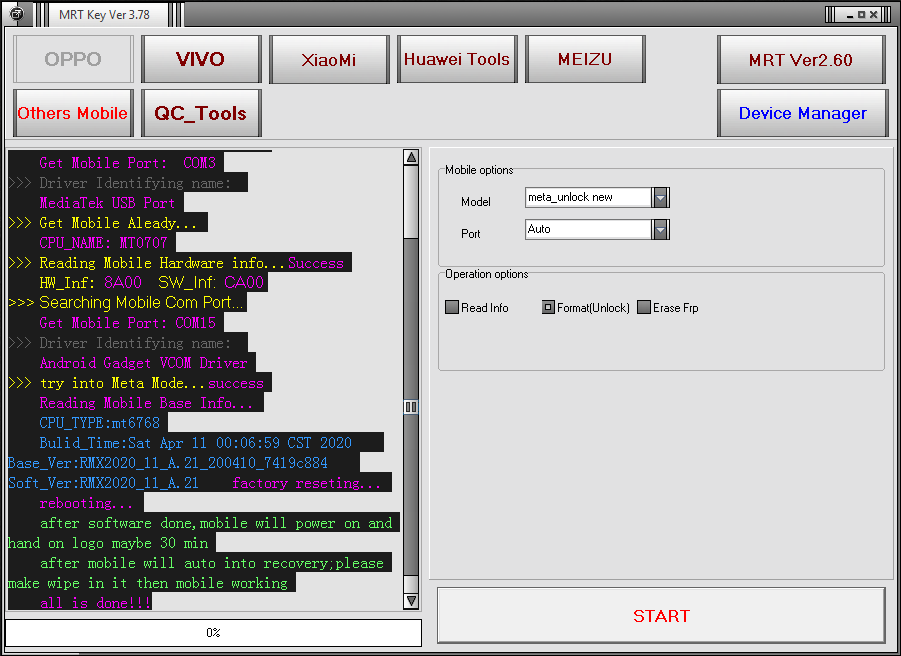This screenshot has width=901, height=656.
Task: Click log line 'CPU_NAME: MT0707'
Action: pos(103,243)
